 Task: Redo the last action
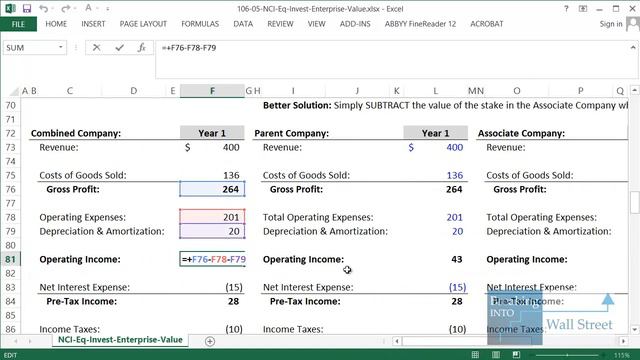(65, 8)
